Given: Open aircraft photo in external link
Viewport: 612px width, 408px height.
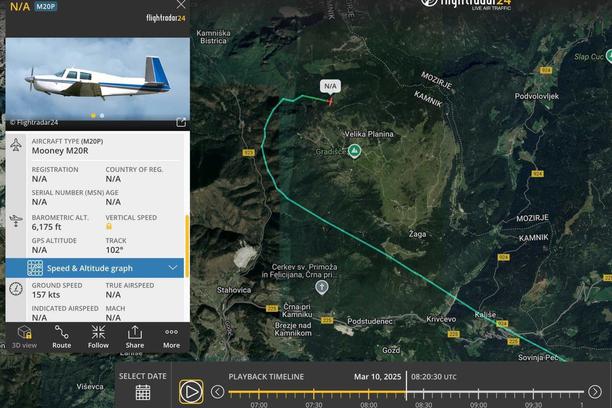Looking at the screenshot, I should pos(181,122).
